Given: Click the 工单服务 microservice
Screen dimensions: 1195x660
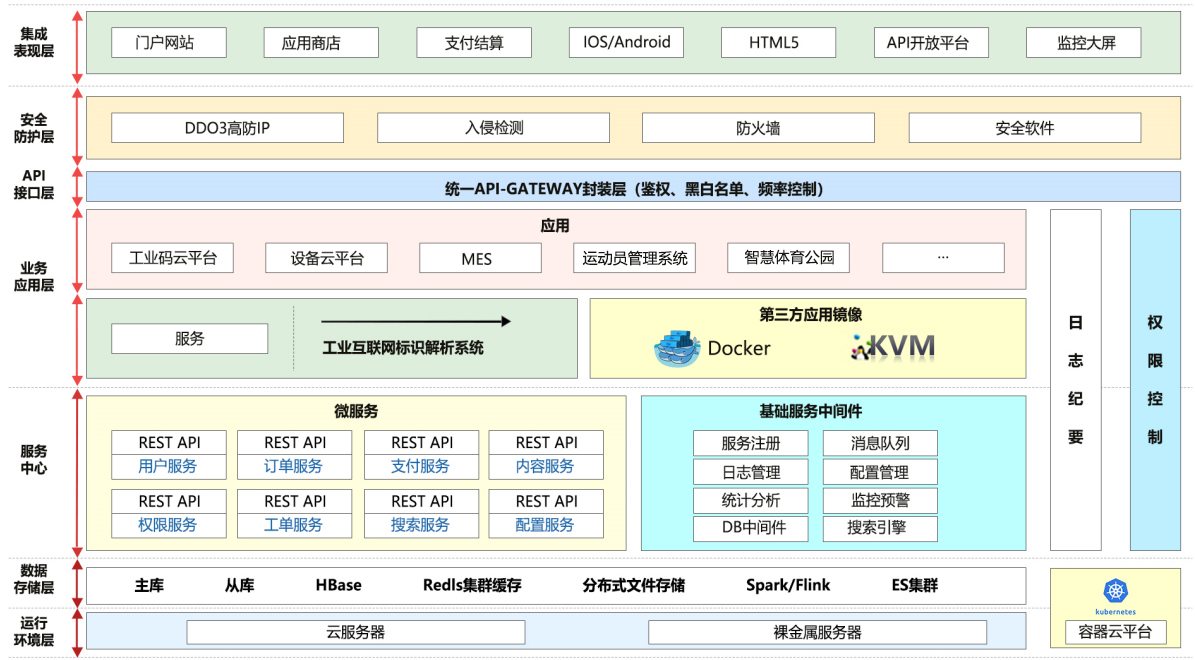Looking at the screenshot, I should click(x=294, y=525).
